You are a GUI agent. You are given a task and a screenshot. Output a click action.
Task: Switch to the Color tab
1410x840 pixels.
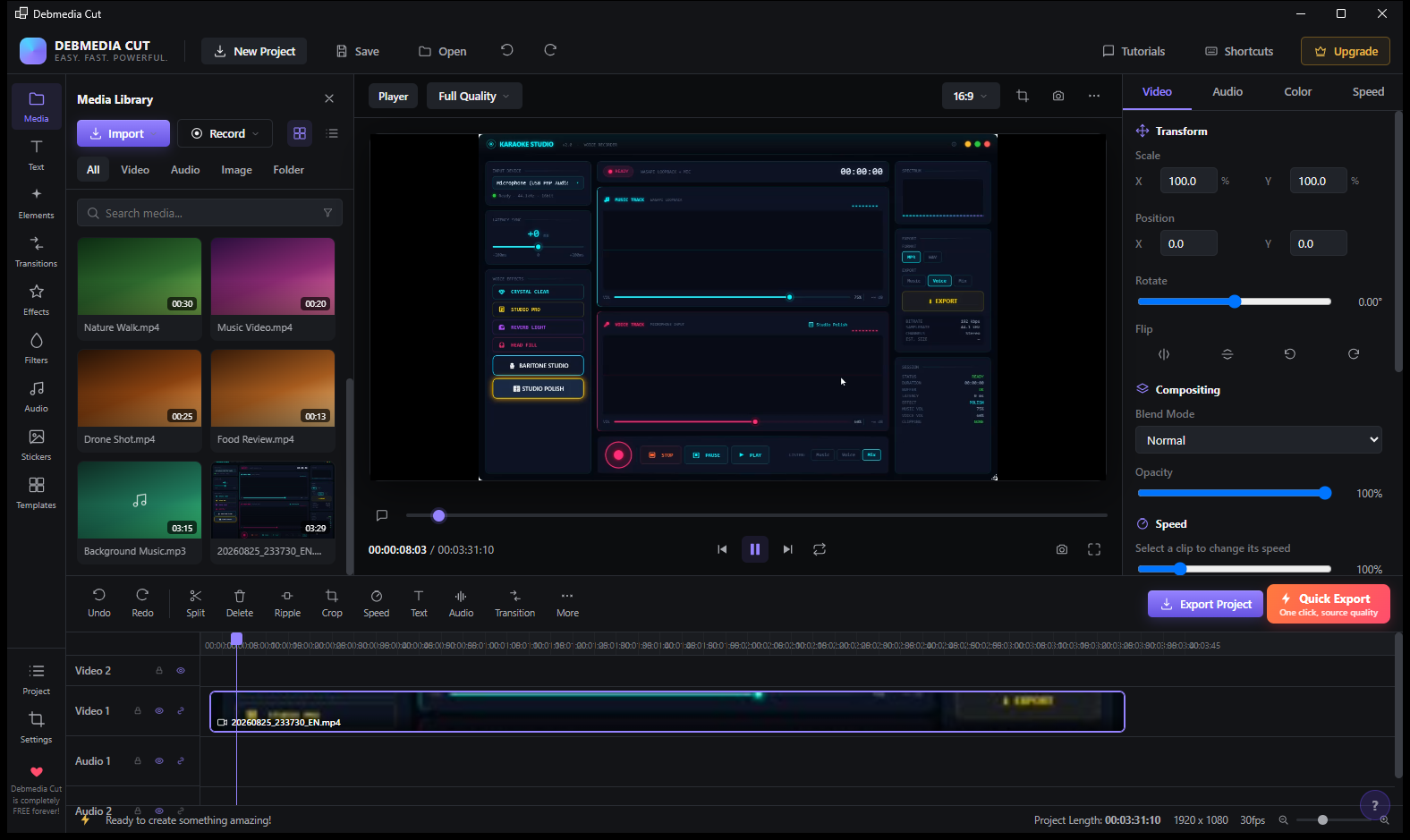[x=1297, y=91]
